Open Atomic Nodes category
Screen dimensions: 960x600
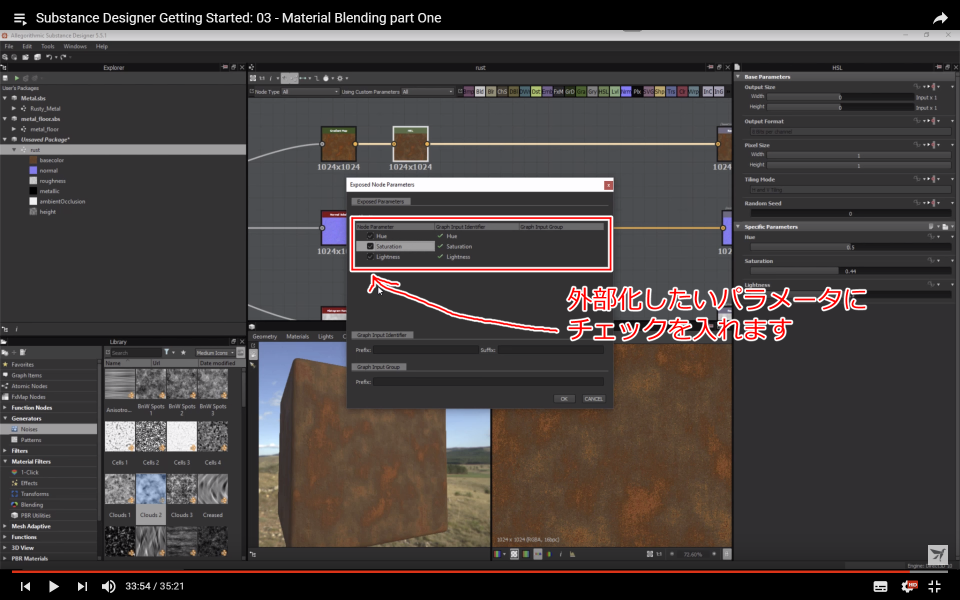coord(29,386)
